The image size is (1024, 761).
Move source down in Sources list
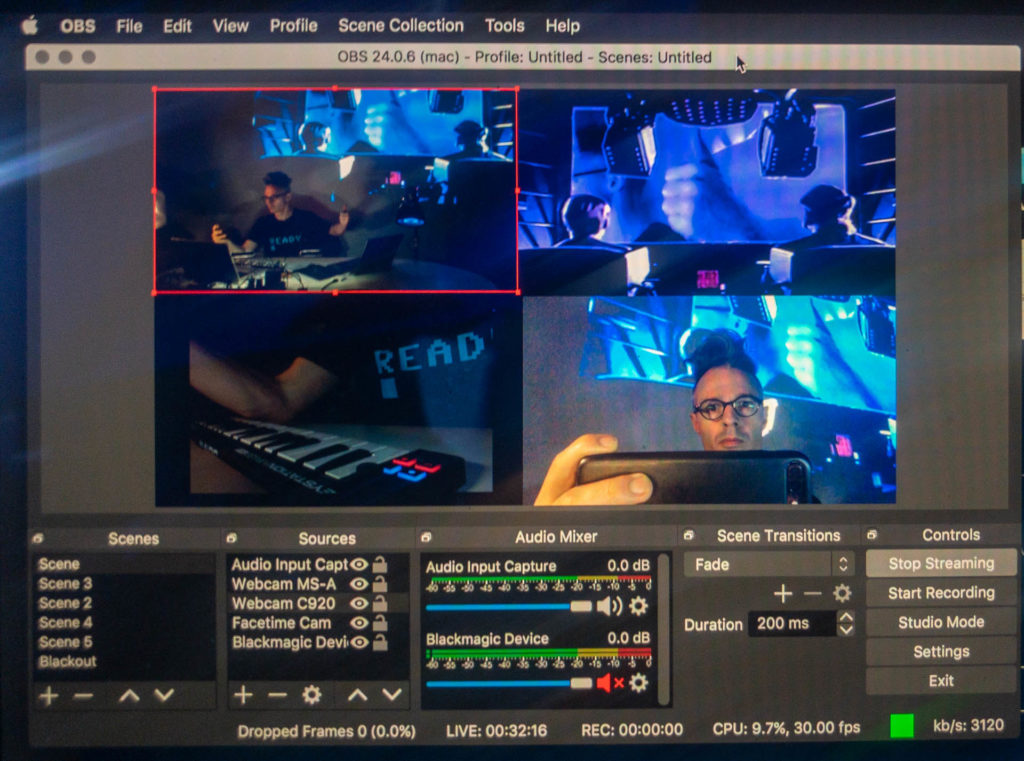pyautogui.click(x=392, y=695)
